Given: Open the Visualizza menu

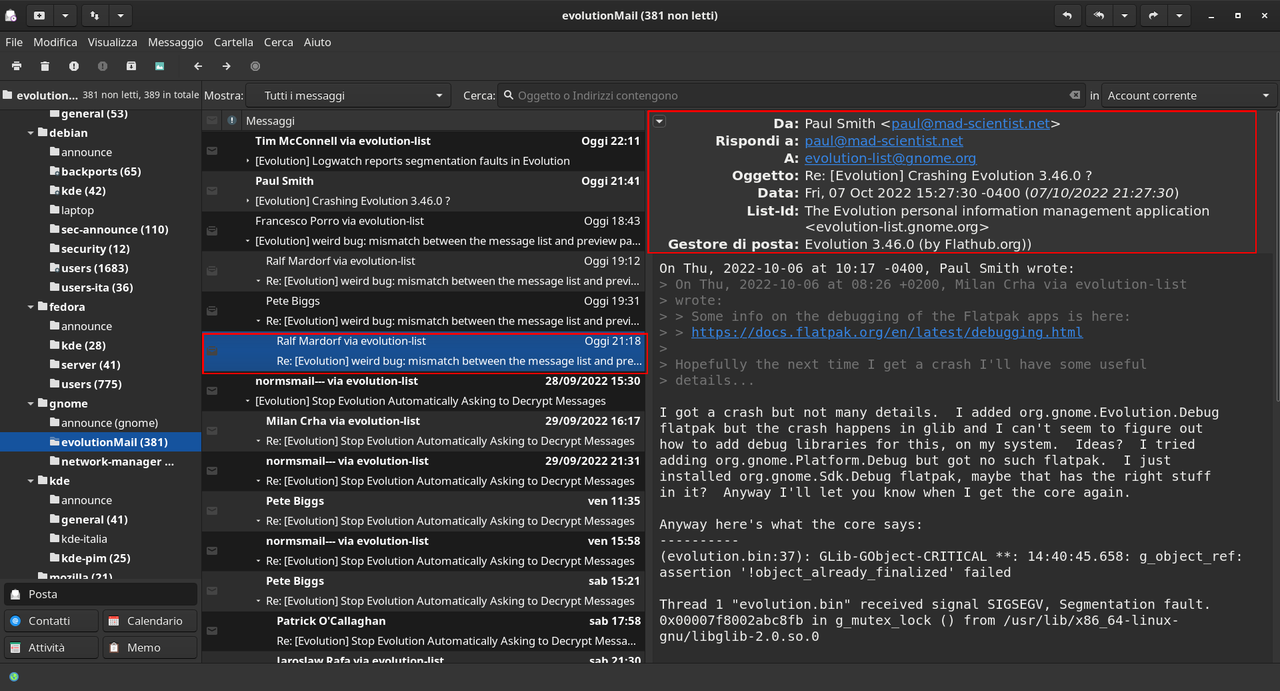Looking at the screenshot, I should [112, 42].
